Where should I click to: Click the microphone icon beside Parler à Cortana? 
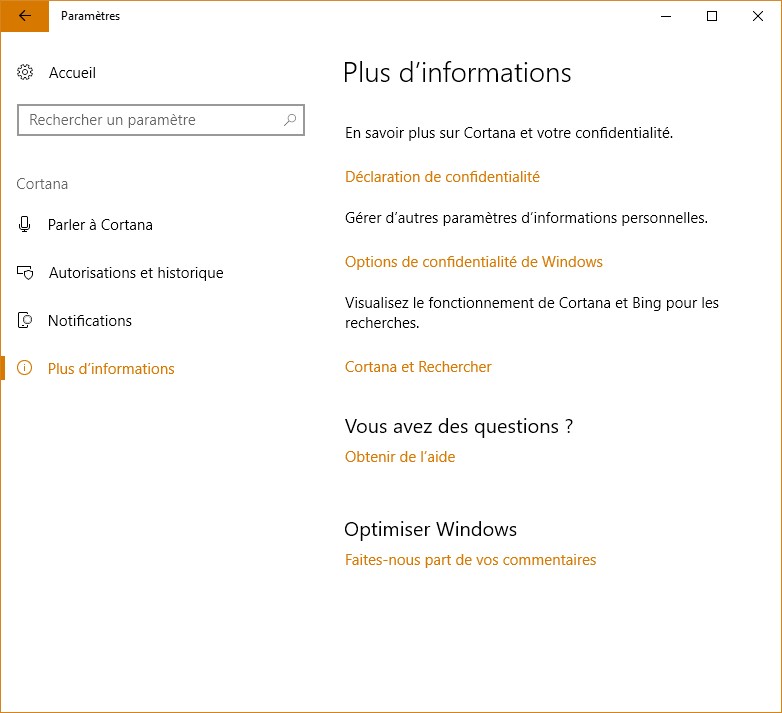24,224
